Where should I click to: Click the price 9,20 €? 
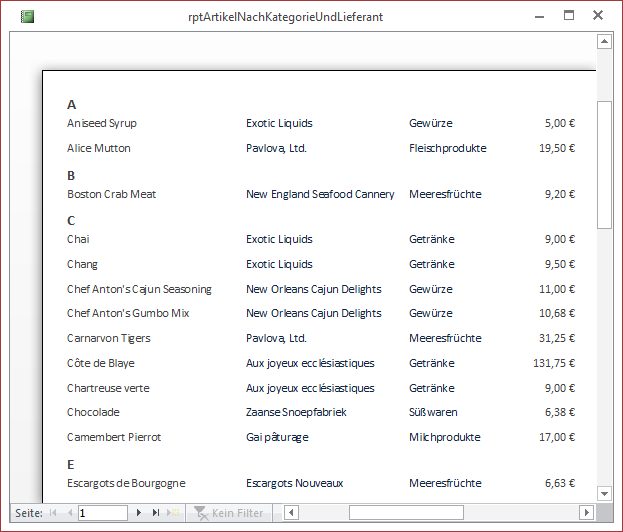coord(559,194)
